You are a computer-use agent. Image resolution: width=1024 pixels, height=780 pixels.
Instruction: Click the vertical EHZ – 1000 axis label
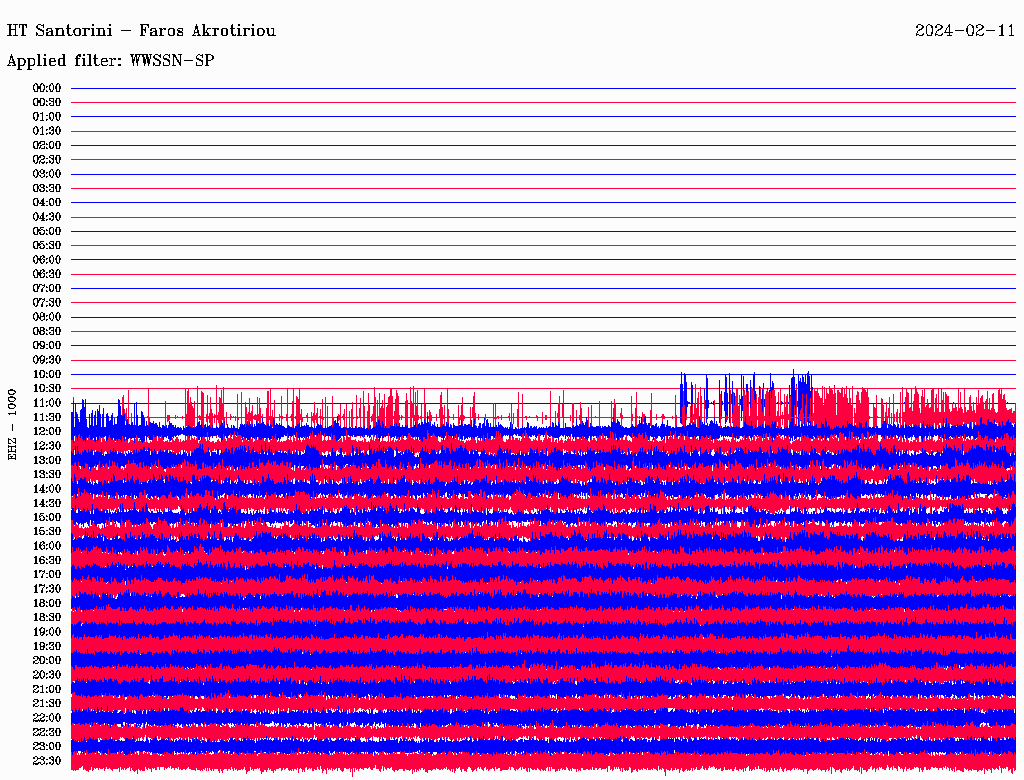(x=13, y=425)
